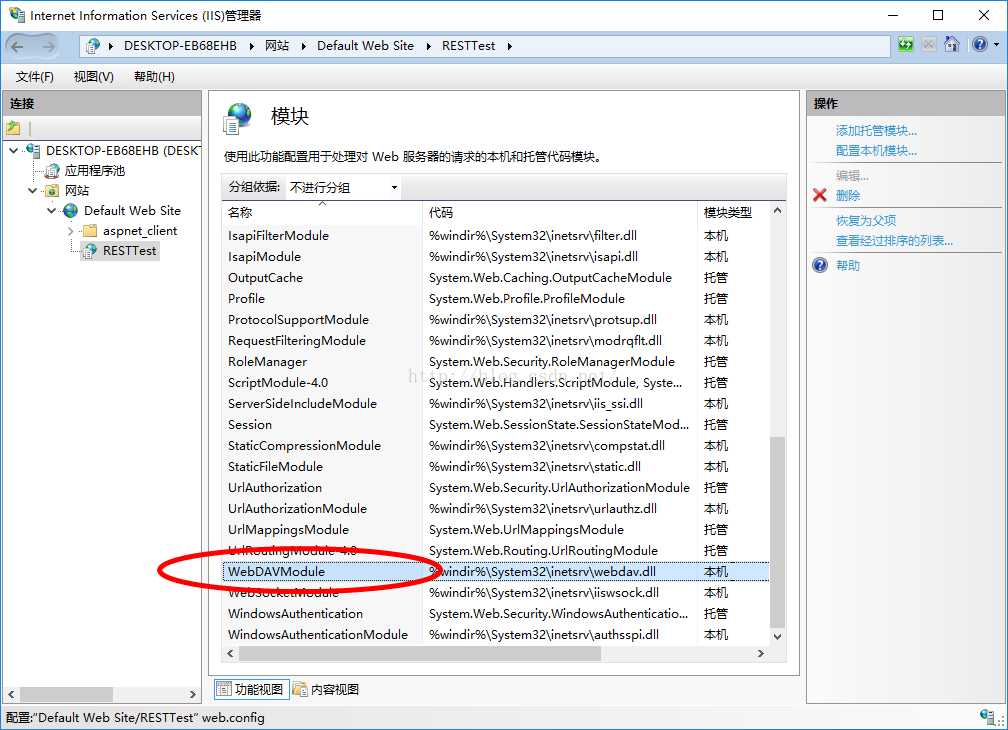The image size is (1008, 730).
Task: Click the Back navigation arrow
Action: [17, 46]
